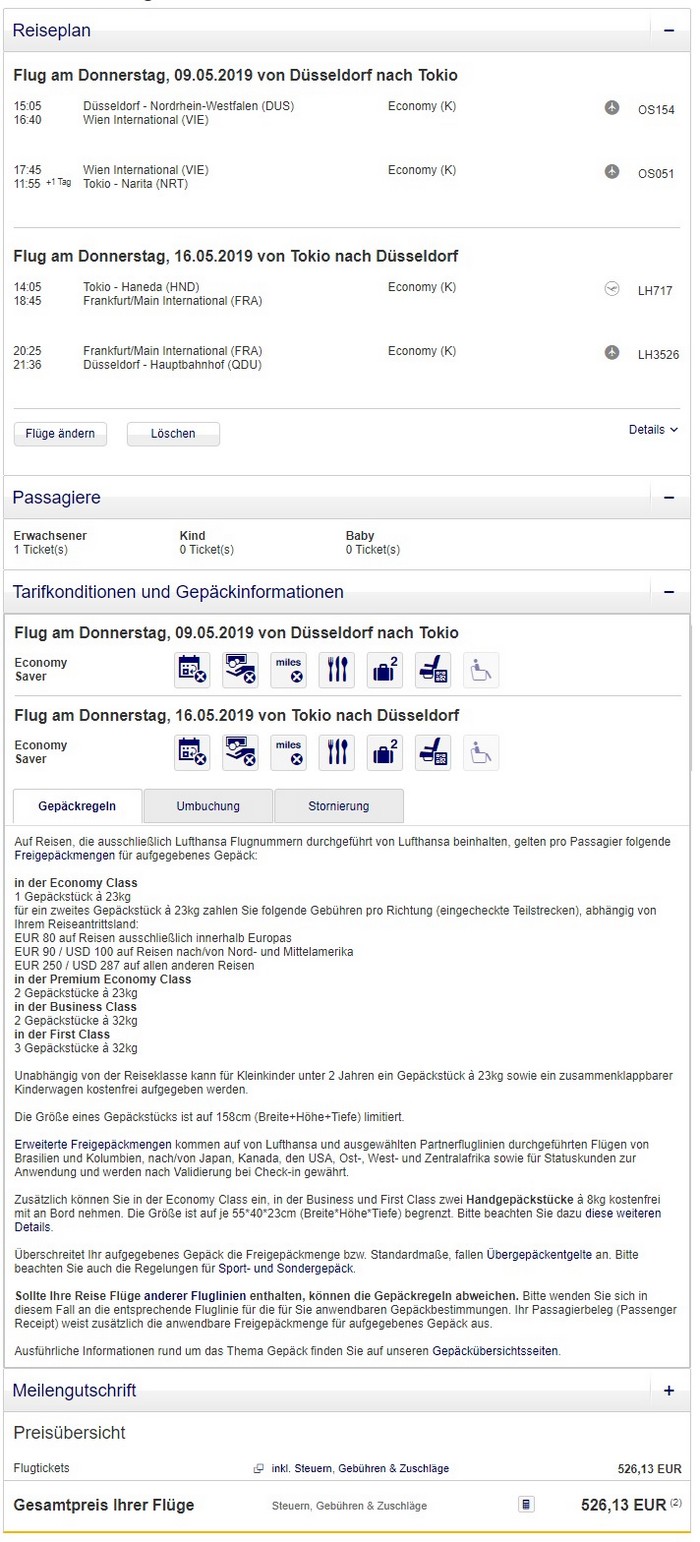Click the Lufthansa crane icon beside LH717

point(612,289)
